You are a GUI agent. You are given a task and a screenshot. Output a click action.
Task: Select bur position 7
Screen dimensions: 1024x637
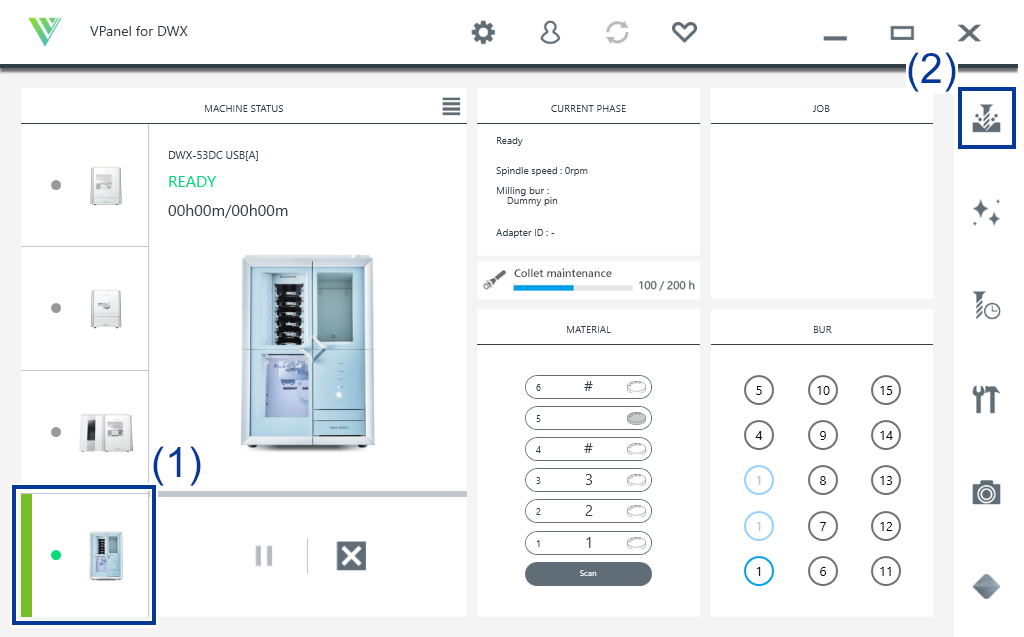click(823, 526)
